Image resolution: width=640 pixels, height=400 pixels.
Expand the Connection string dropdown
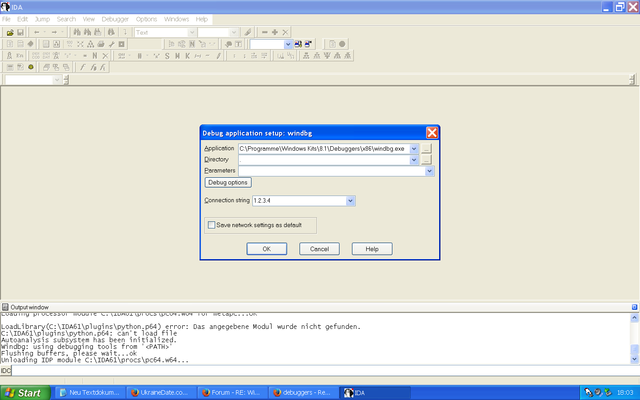[x=350, y=201]
